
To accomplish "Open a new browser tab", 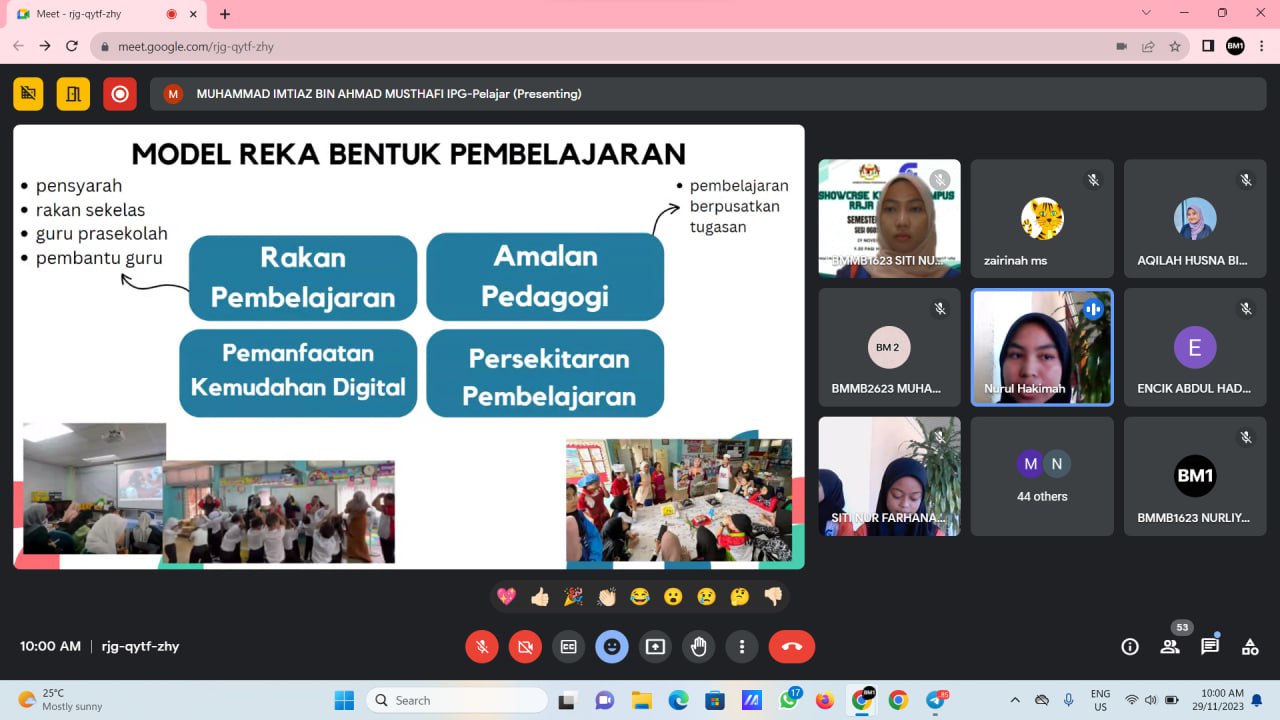I will [x=225, y=14].
